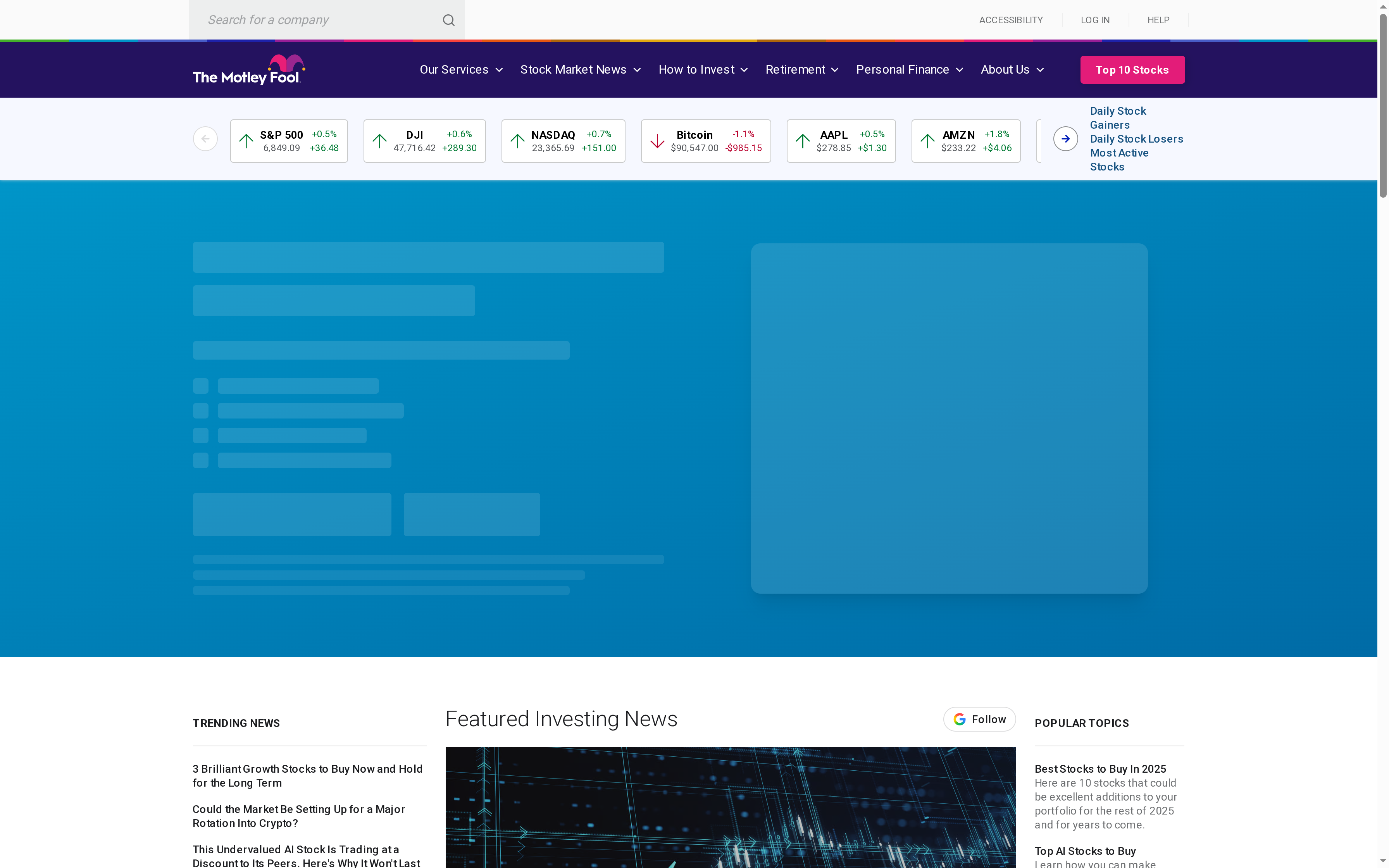Click the LOG IN link
Viewport: 1389px width, 868px height.
tap(1094, 19)
